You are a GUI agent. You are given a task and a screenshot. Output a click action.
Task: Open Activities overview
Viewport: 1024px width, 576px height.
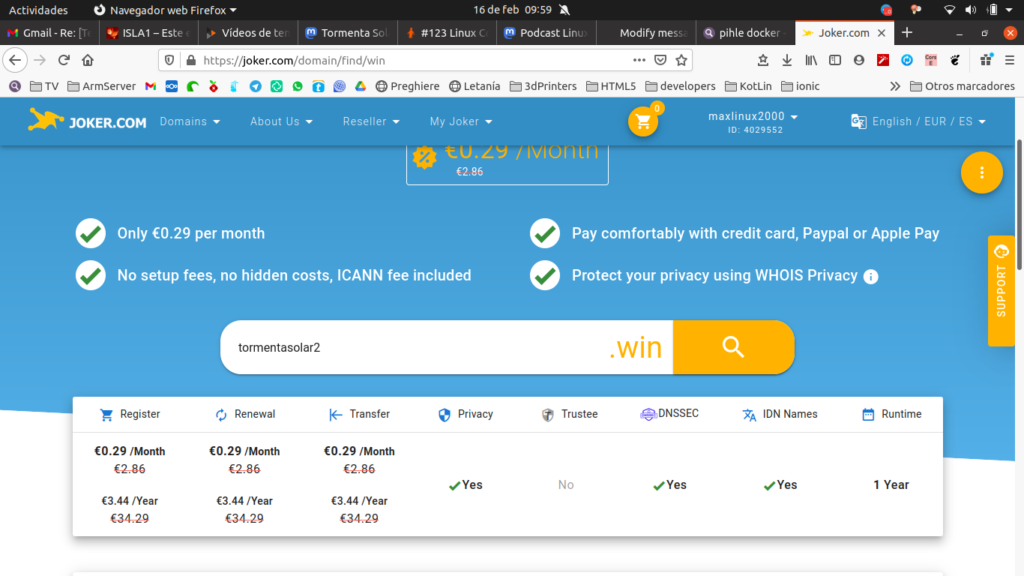[38, 10]
